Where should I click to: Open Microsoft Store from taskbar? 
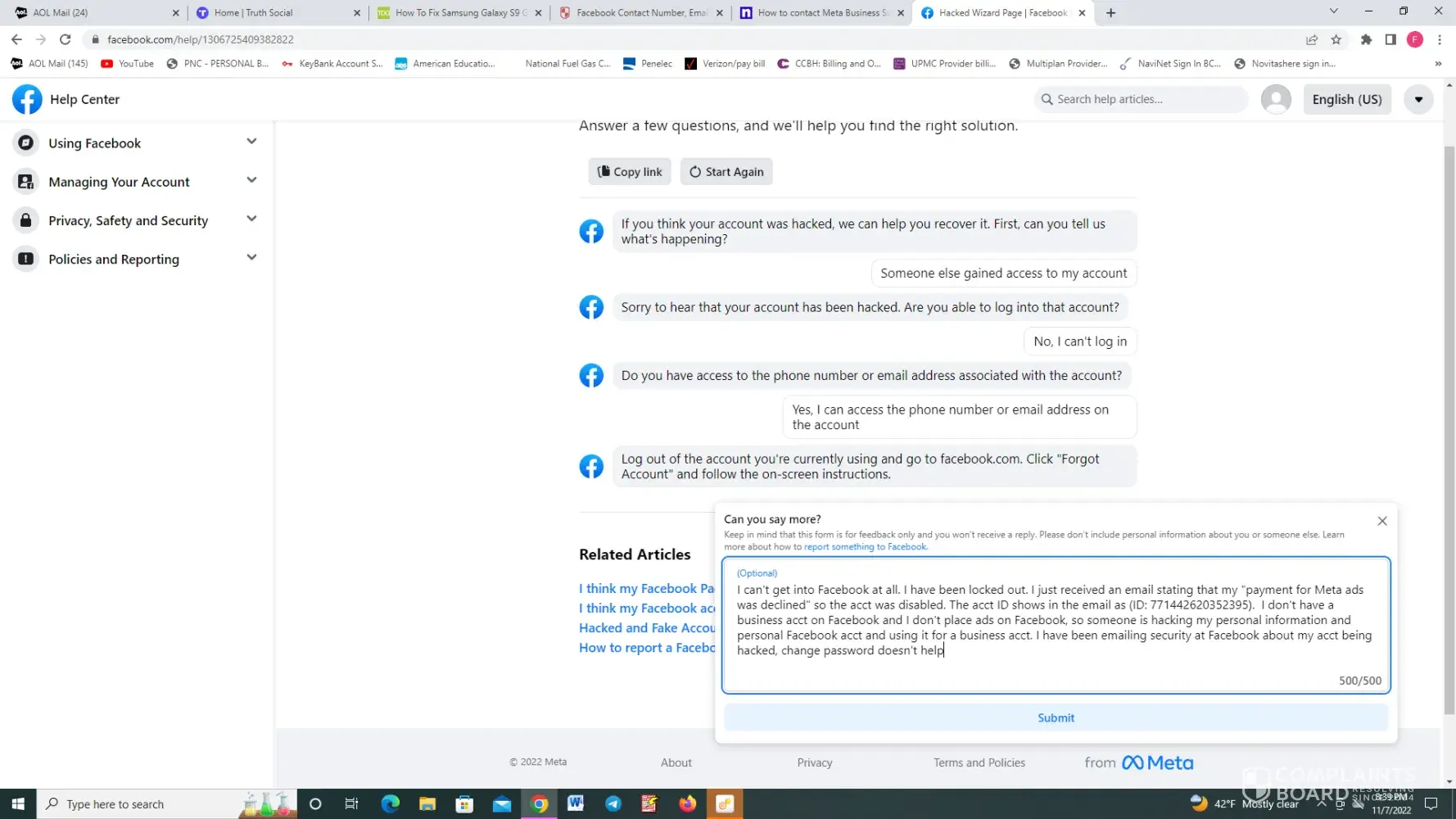point(464,804)
